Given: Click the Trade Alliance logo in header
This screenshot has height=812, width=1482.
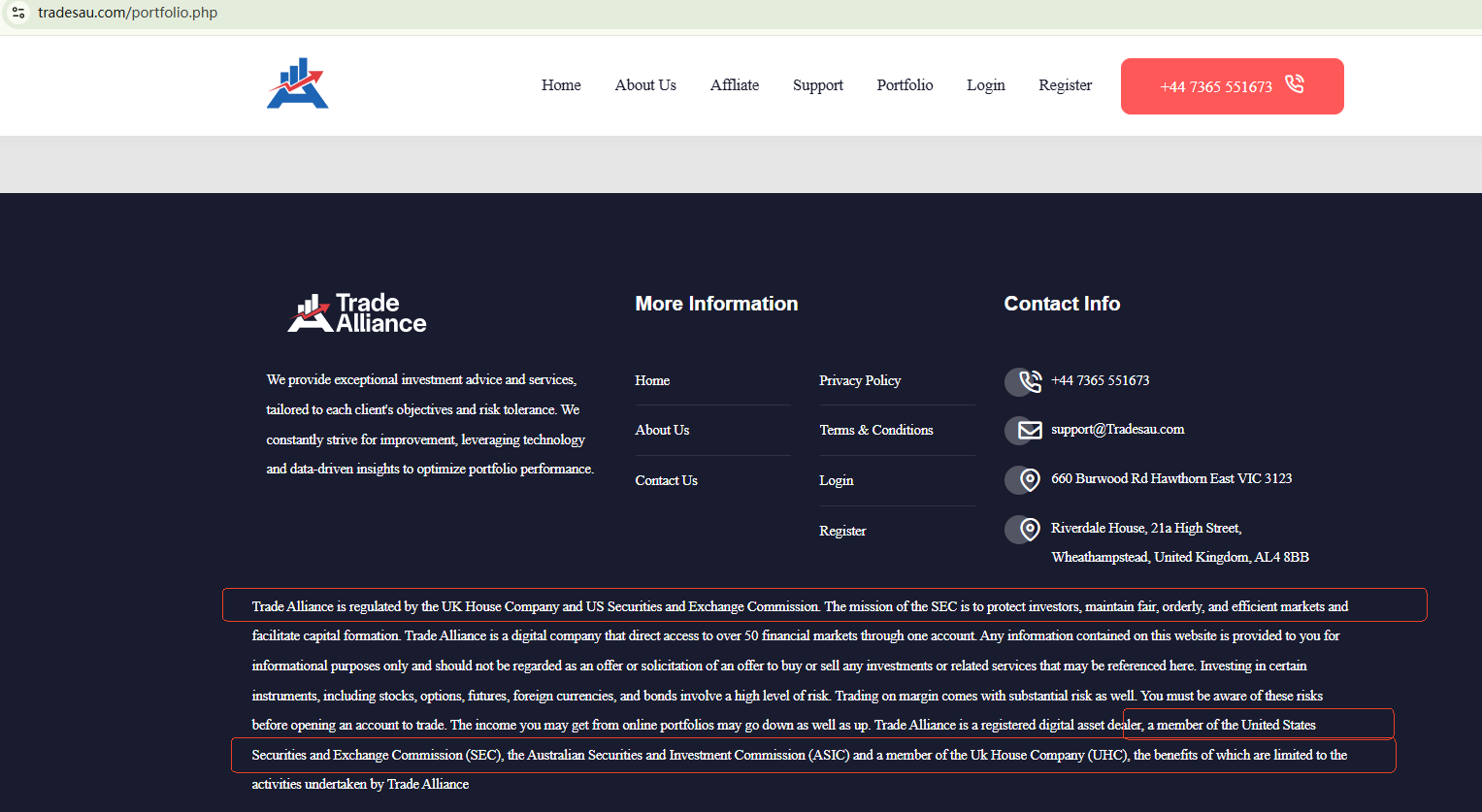Looking at the screenshot, I should [298, 84].
